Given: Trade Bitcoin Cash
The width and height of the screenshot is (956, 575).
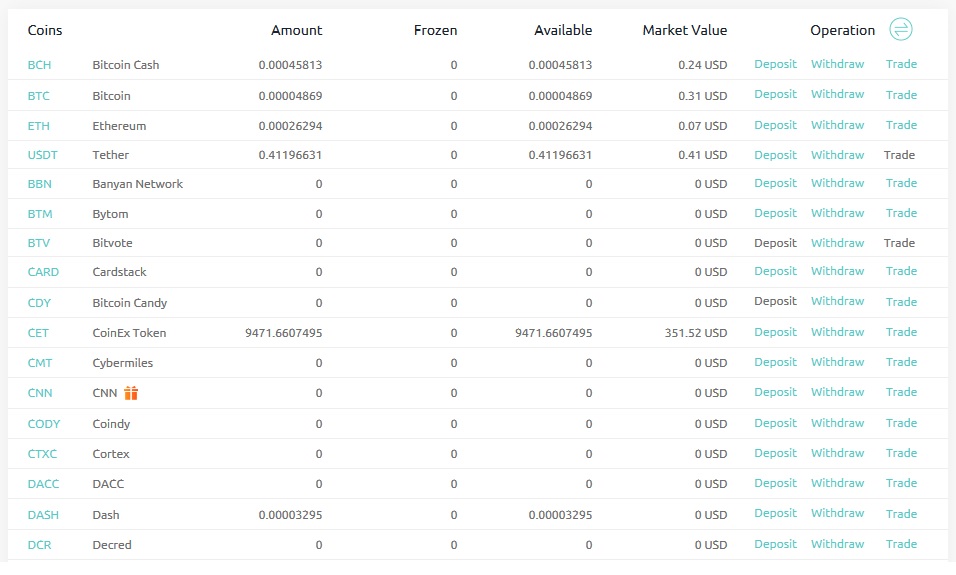Looking at the screenshot, I should (901, 64).
